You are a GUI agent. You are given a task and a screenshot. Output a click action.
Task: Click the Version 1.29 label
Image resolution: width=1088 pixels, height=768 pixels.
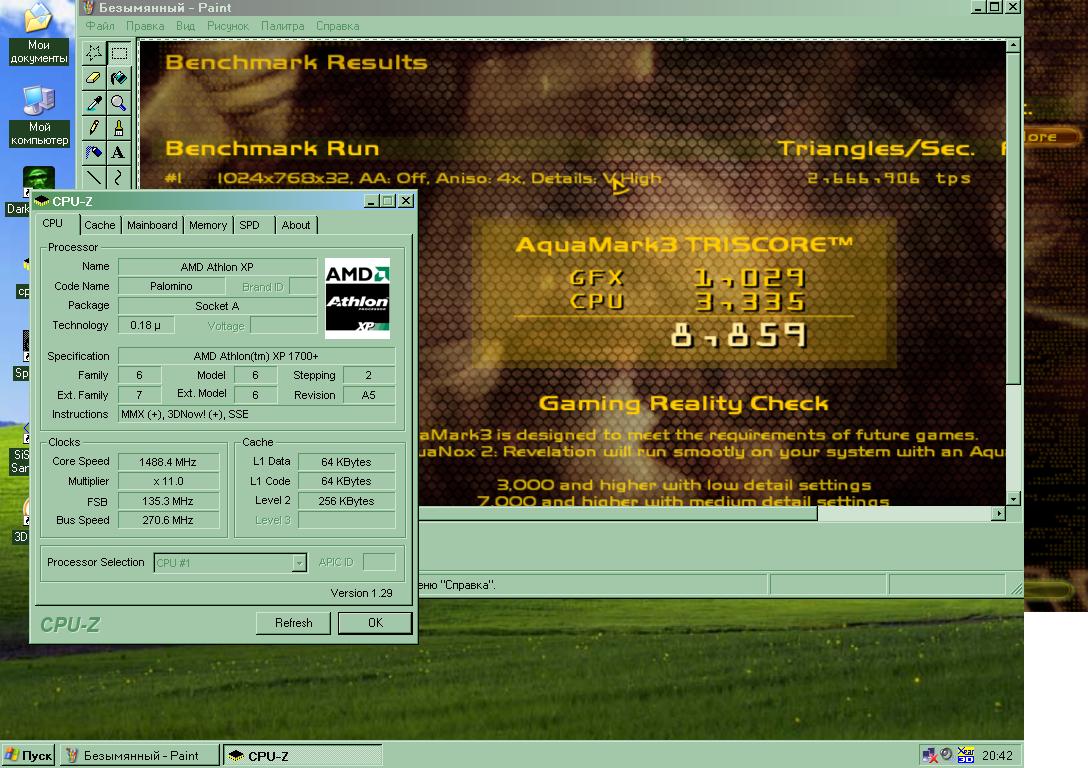(x=362, y=593)
